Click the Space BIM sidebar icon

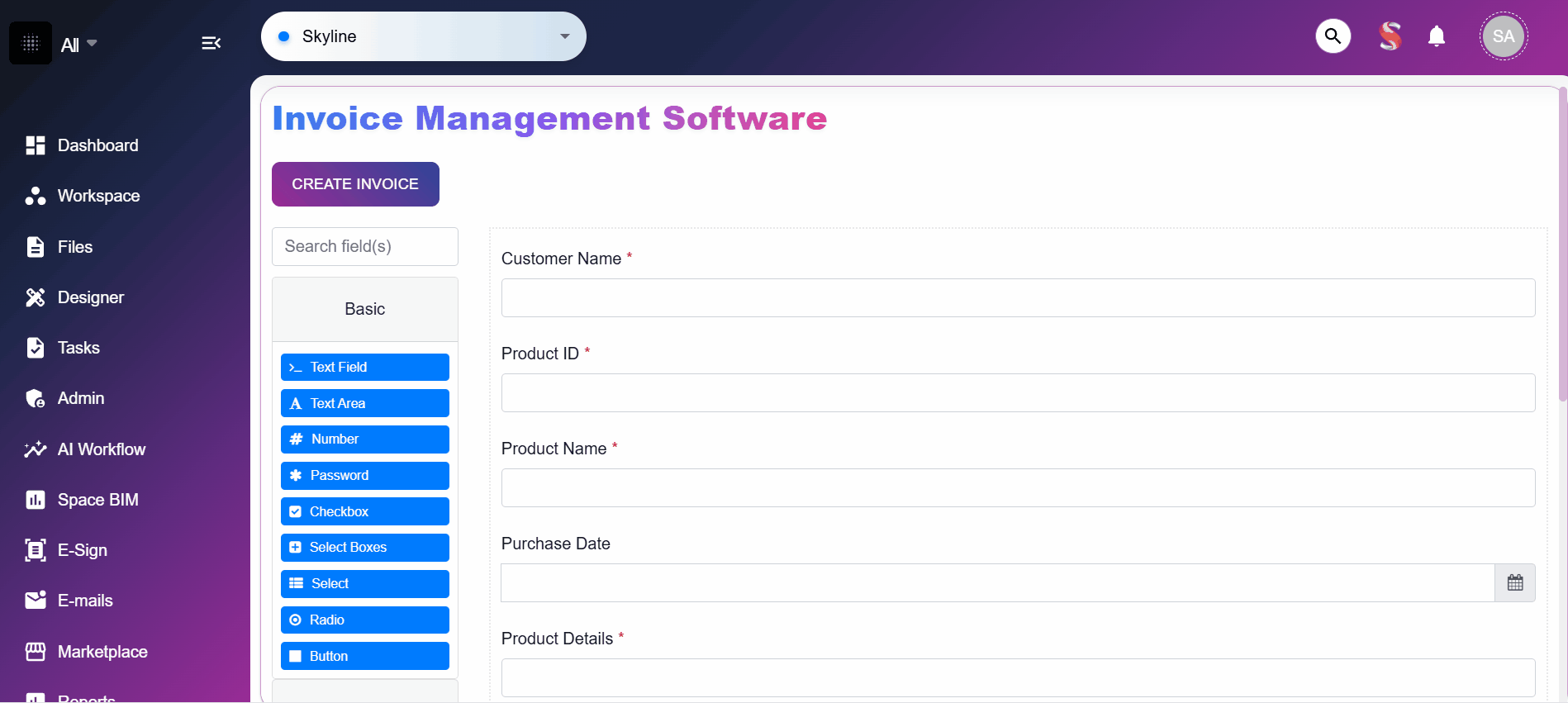36,500
